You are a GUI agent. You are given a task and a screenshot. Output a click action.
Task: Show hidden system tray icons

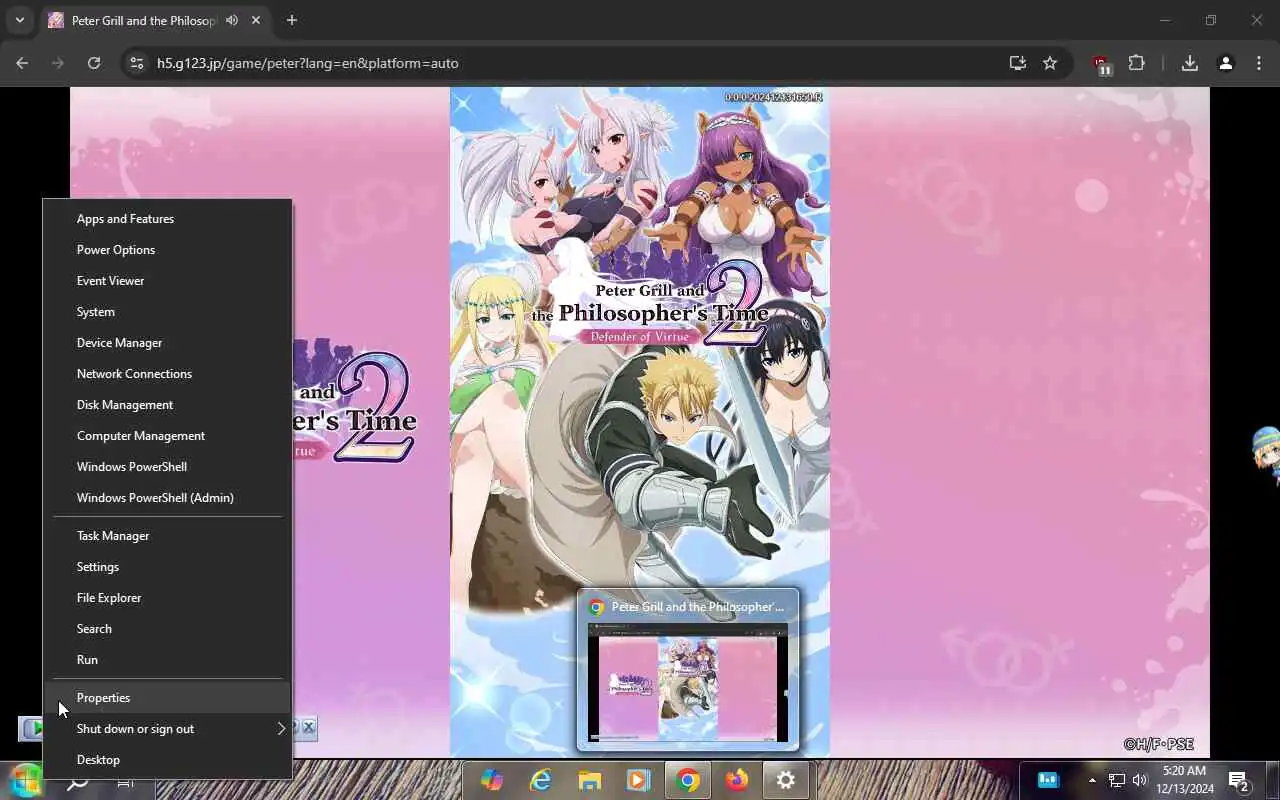1092,780
